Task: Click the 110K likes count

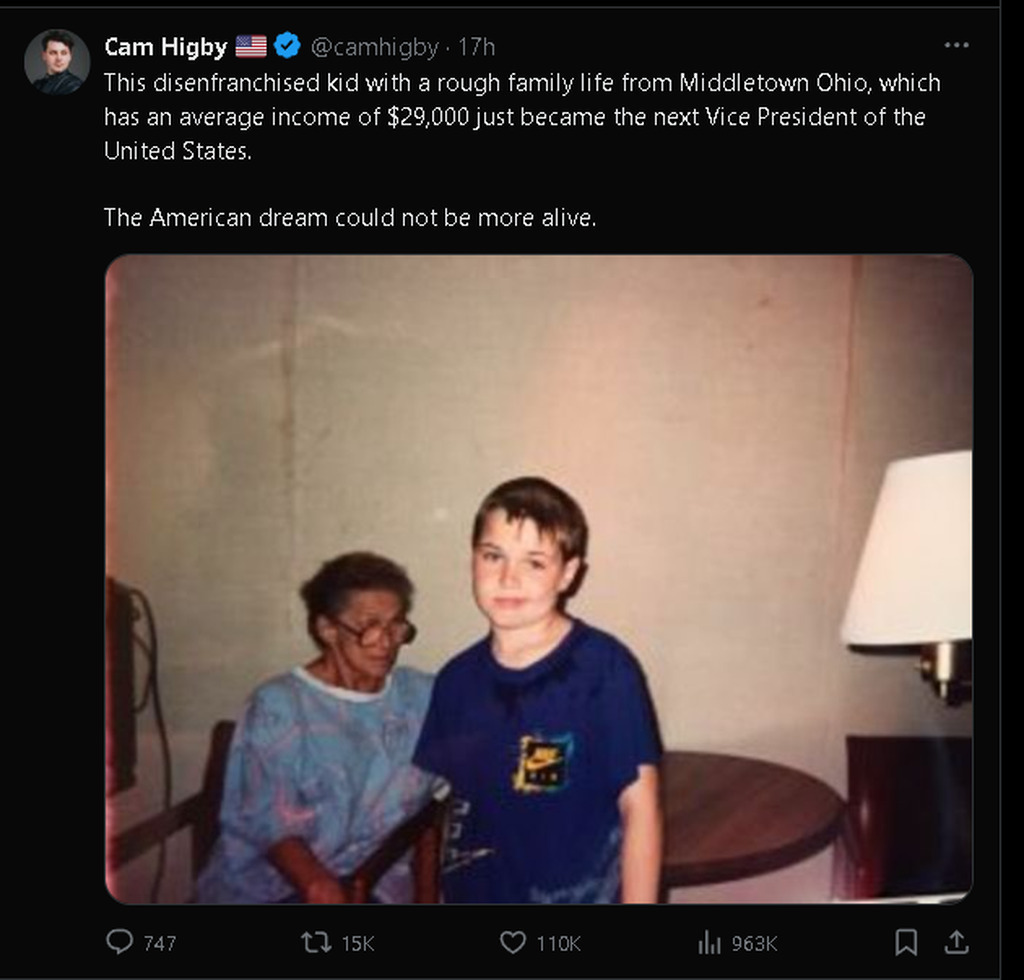Action: 558,943
